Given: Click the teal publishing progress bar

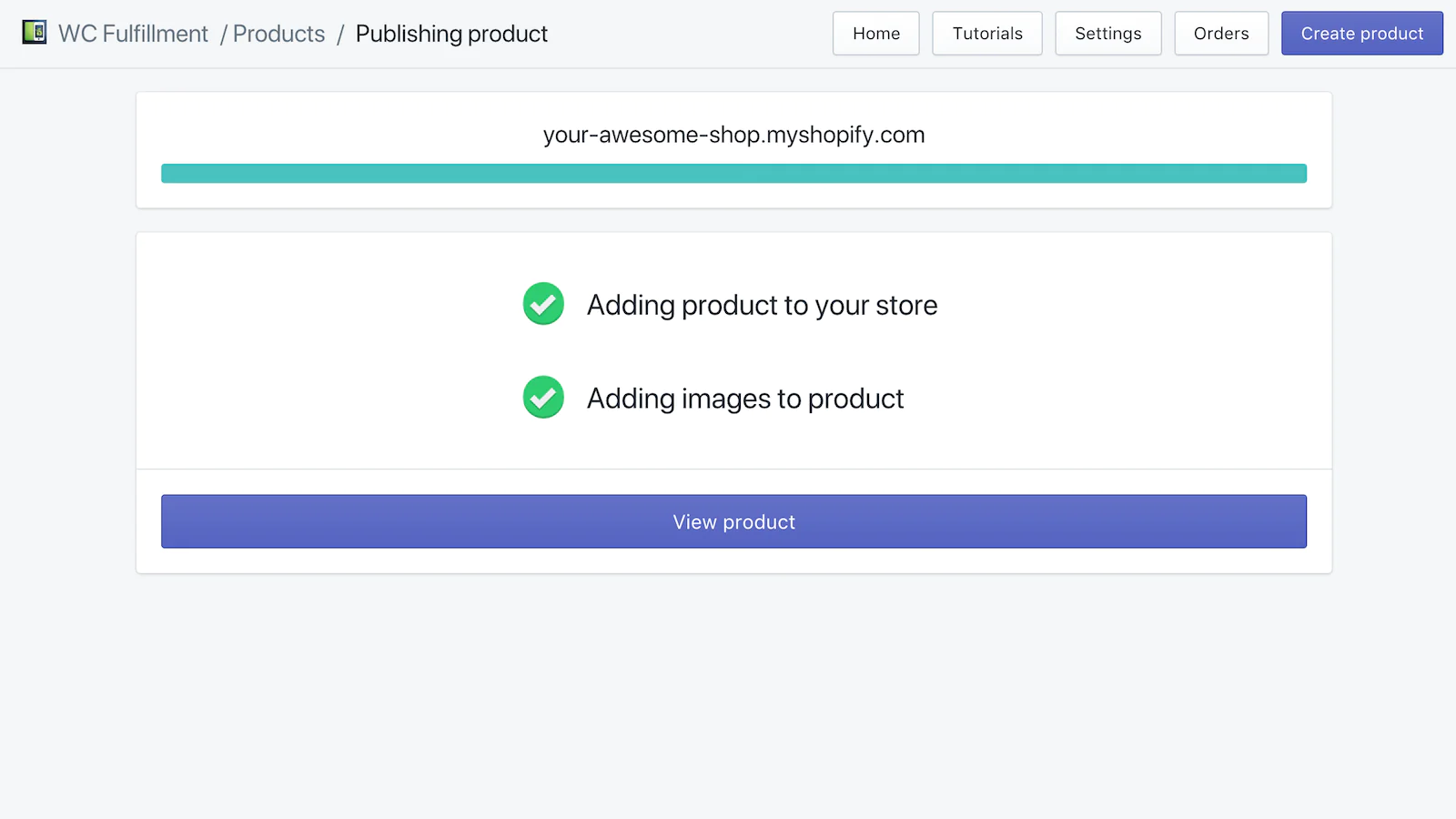Looking at the screenshot, I should click(733, 173).
